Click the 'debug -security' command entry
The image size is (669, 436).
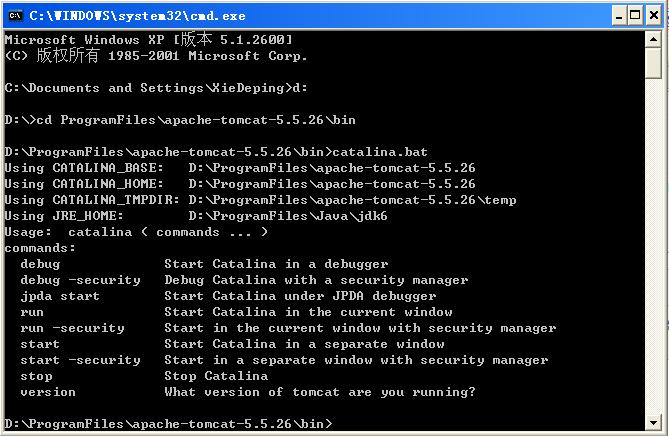pyautogui.click(x=80, y=280)
